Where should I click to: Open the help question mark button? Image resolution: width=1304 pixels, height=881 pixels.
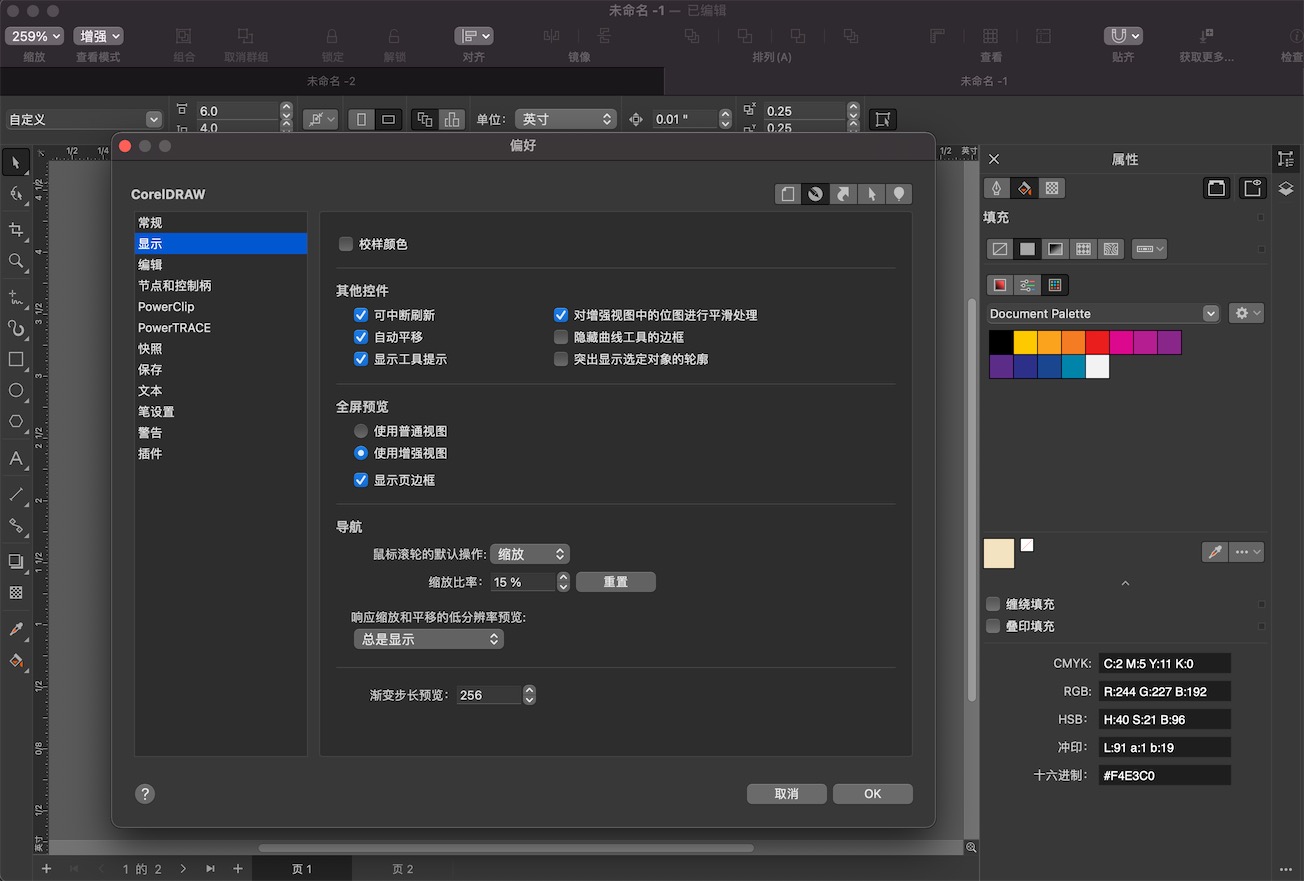[145, 794]
